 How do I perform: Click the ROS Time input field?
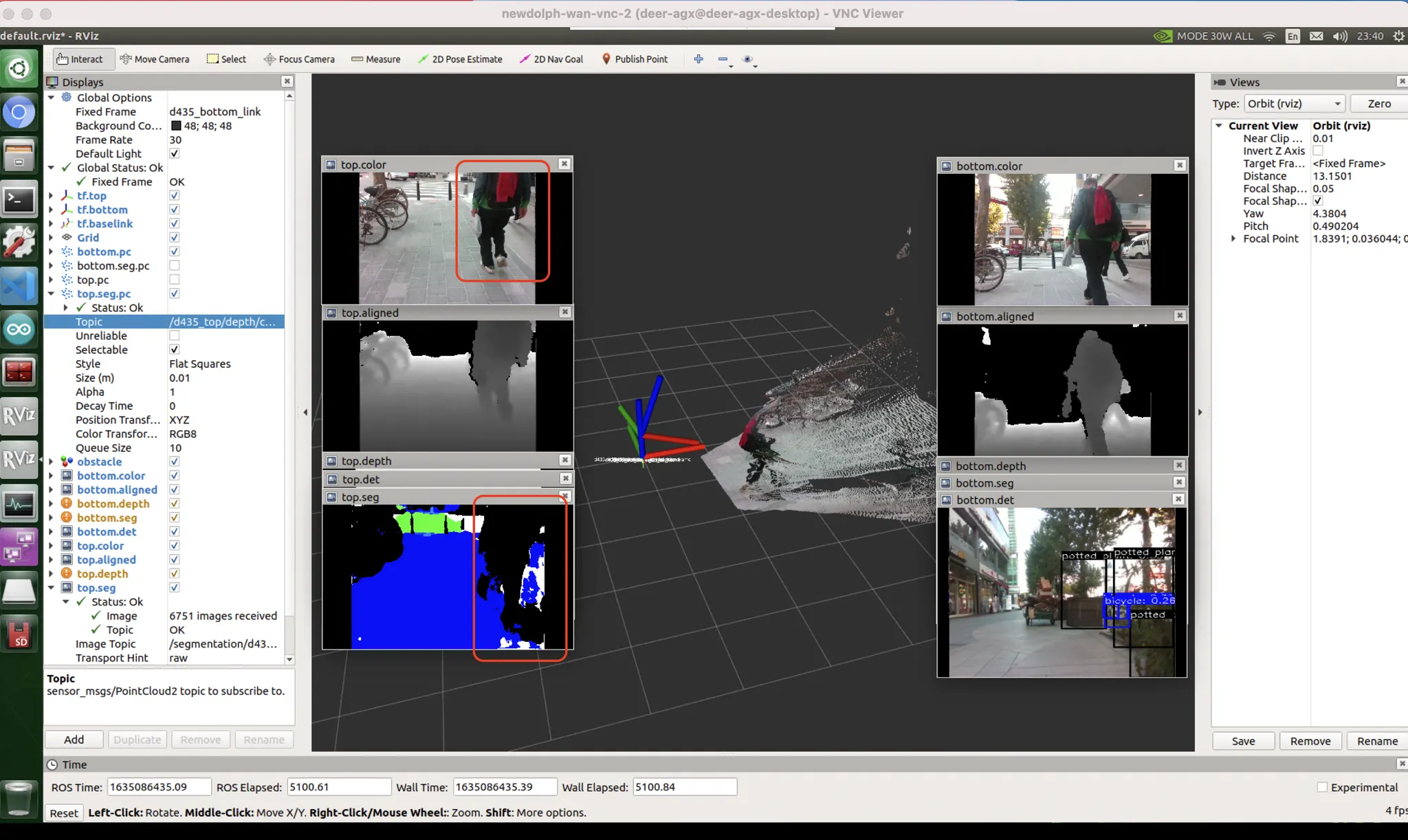coord(158,787)
